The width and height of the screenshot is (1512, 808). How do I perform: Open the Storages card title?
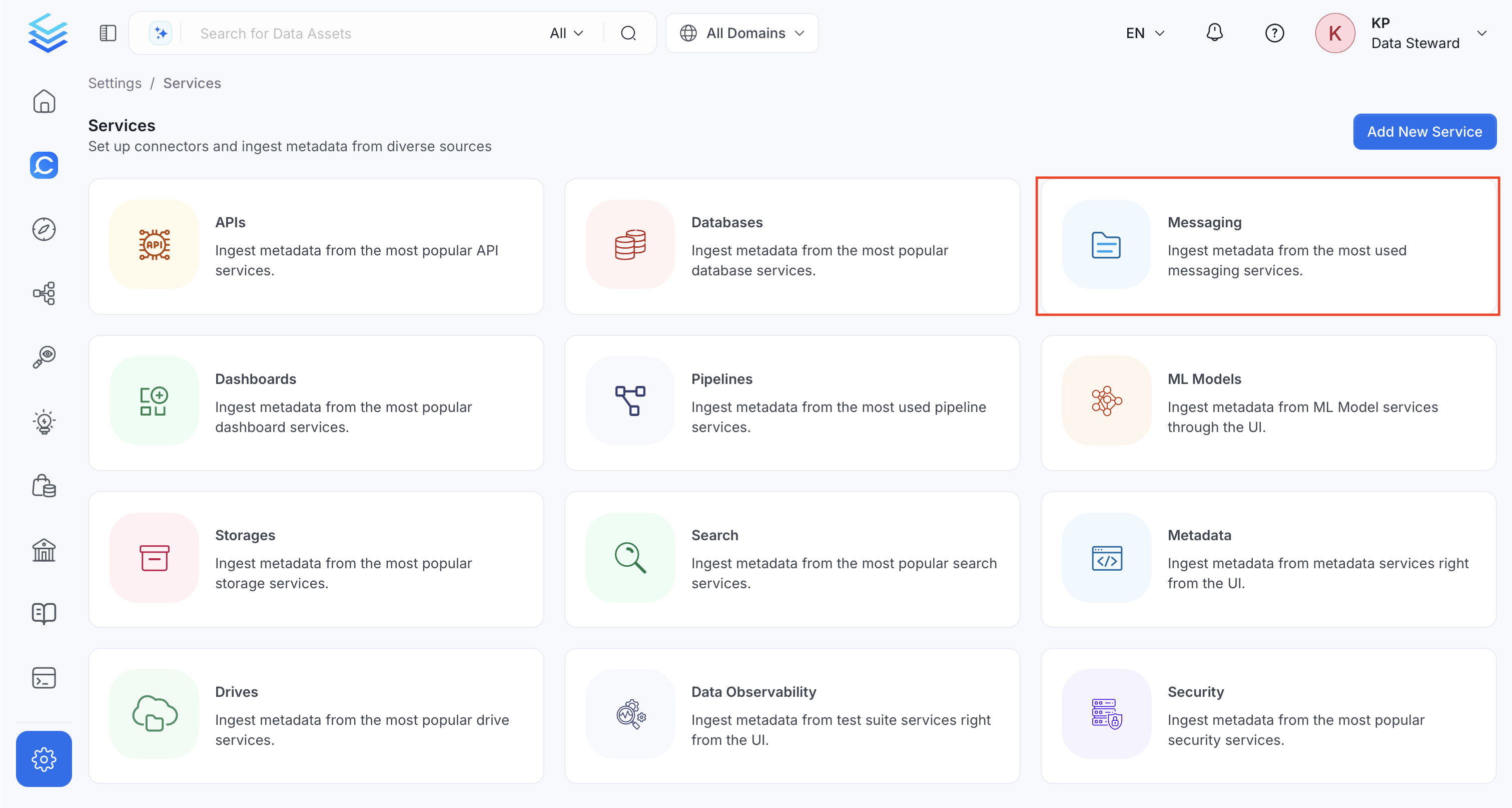(245, 535)
